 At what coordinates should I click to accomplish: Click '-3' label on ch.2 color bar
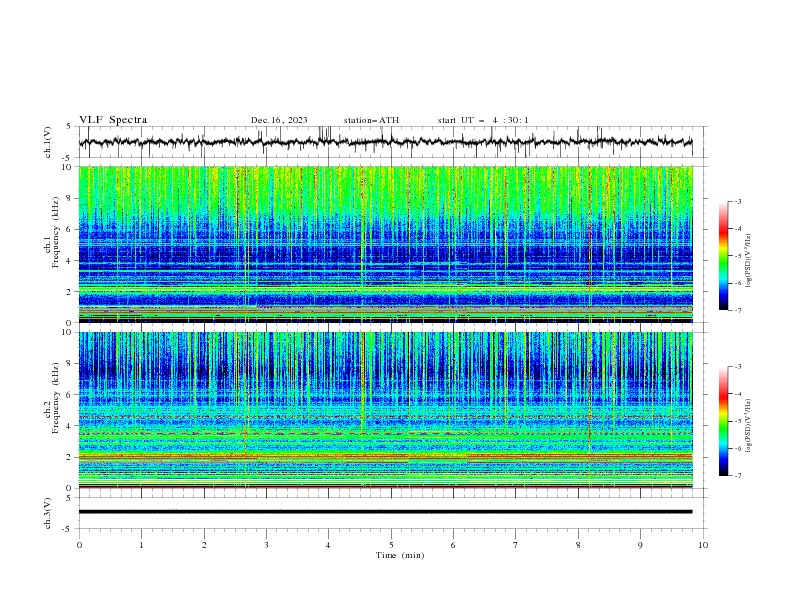[738, 367]
